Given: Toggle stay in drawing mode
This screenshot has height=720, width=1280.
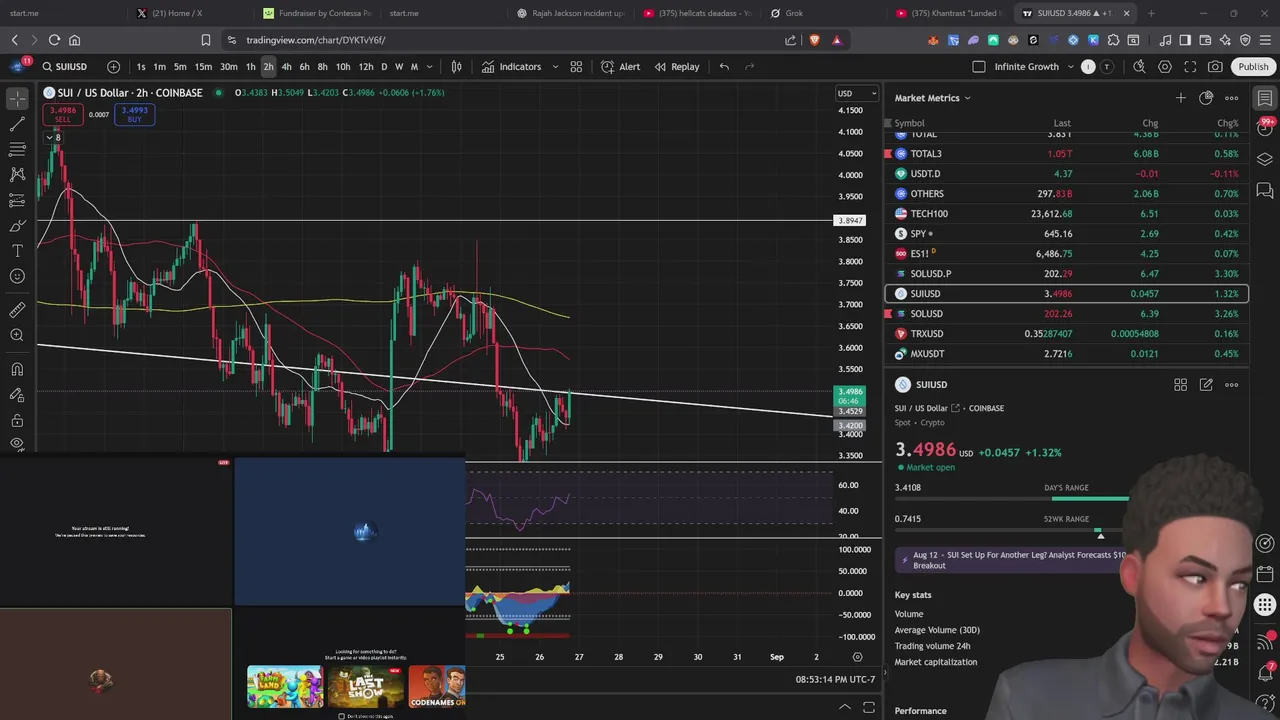Looking at the screenshot, I should point(17,395).
